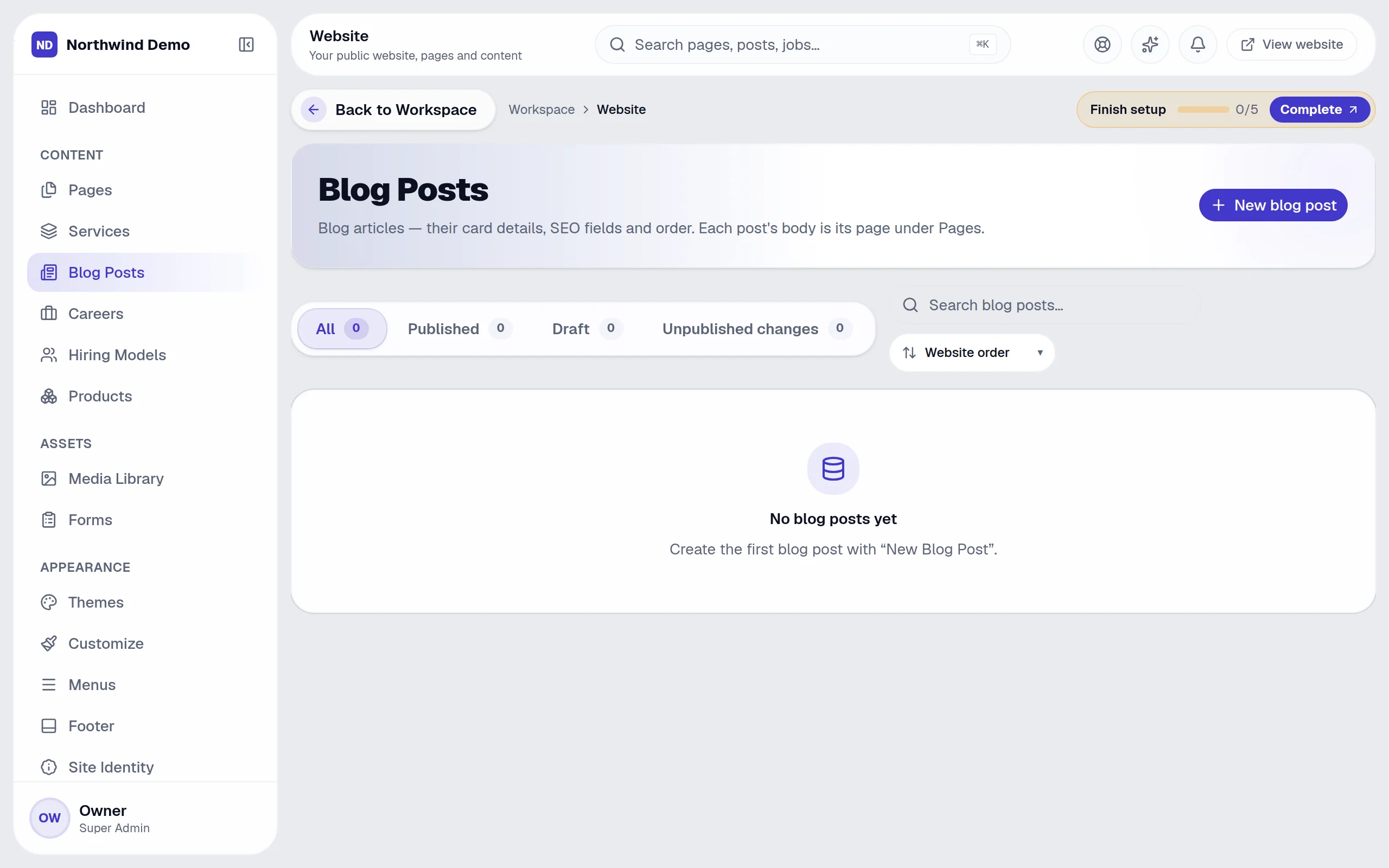Create a New blog post
This screenshot has height=868, width=1389.
tap(1273, 205)
